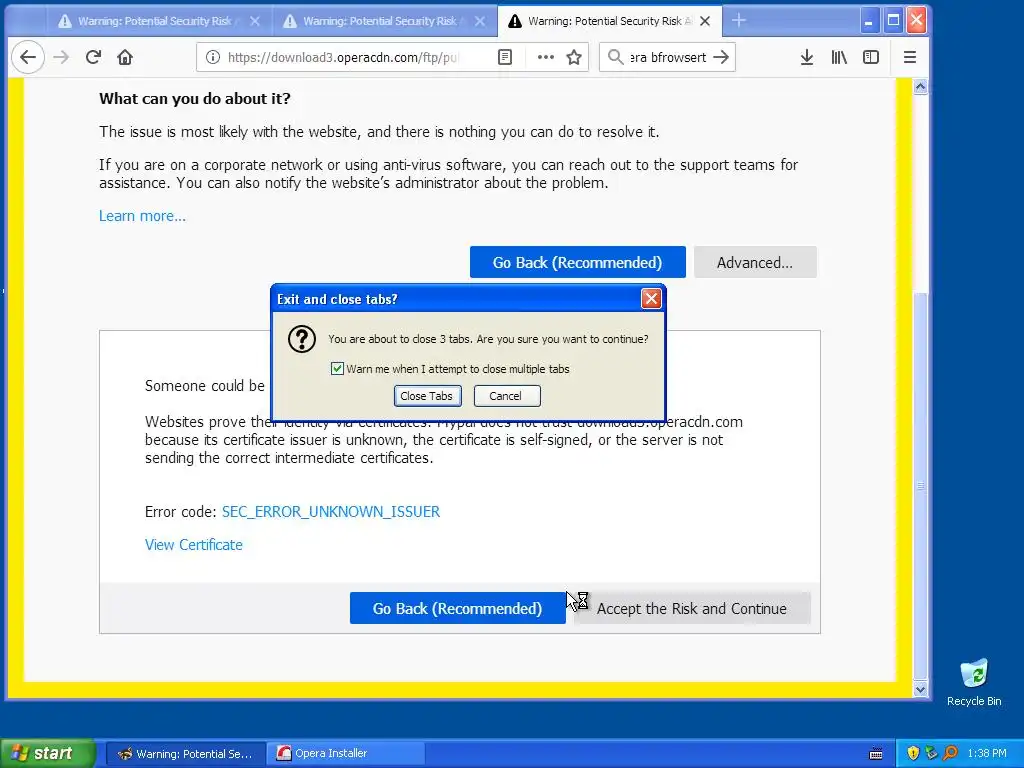Click lower Go Back (Recommended) button
1024x768 pixels.
click(x=458, y=608)
